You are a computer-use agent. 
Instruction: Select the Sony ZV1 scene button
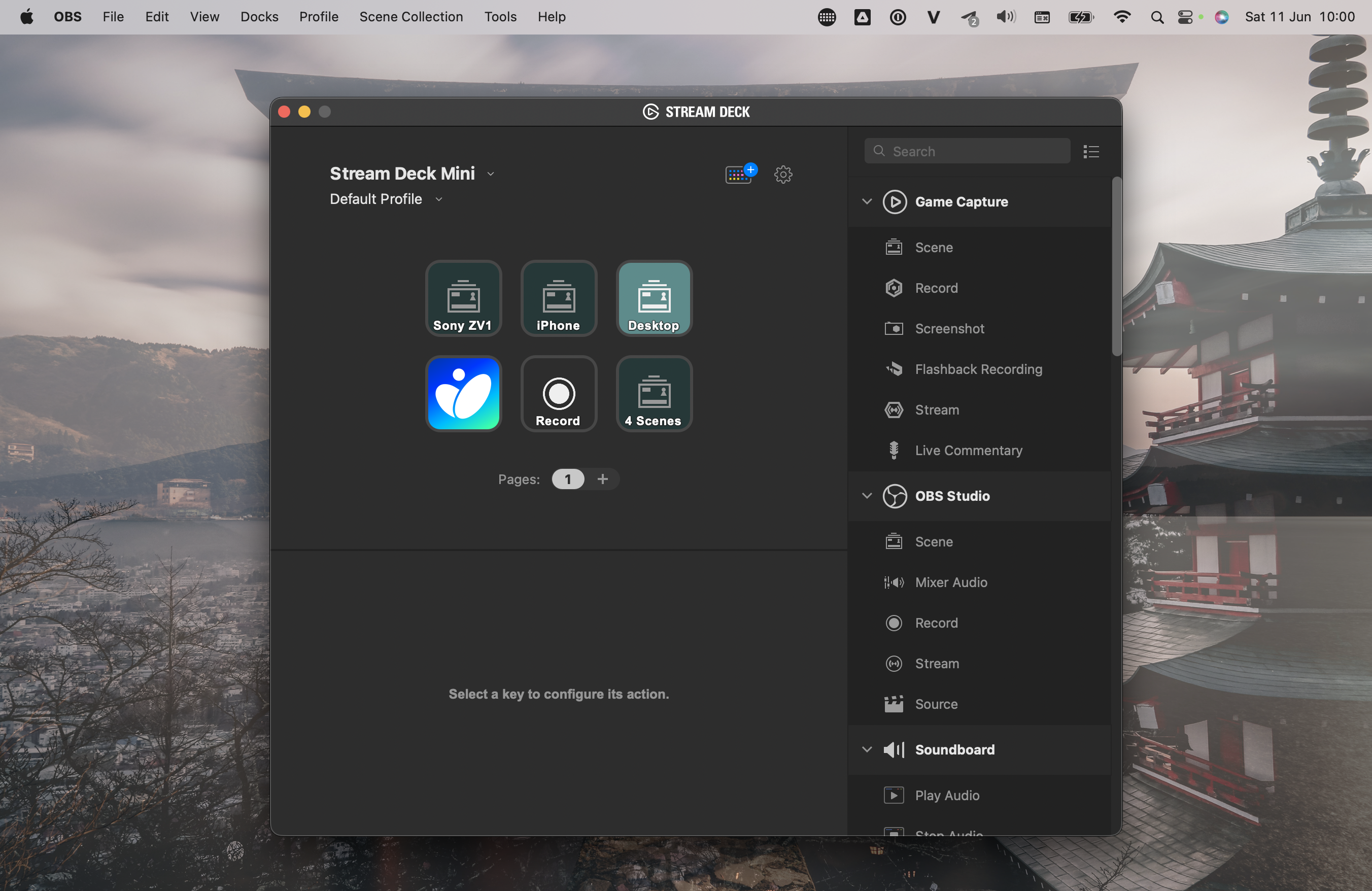(x=463, y=297)
